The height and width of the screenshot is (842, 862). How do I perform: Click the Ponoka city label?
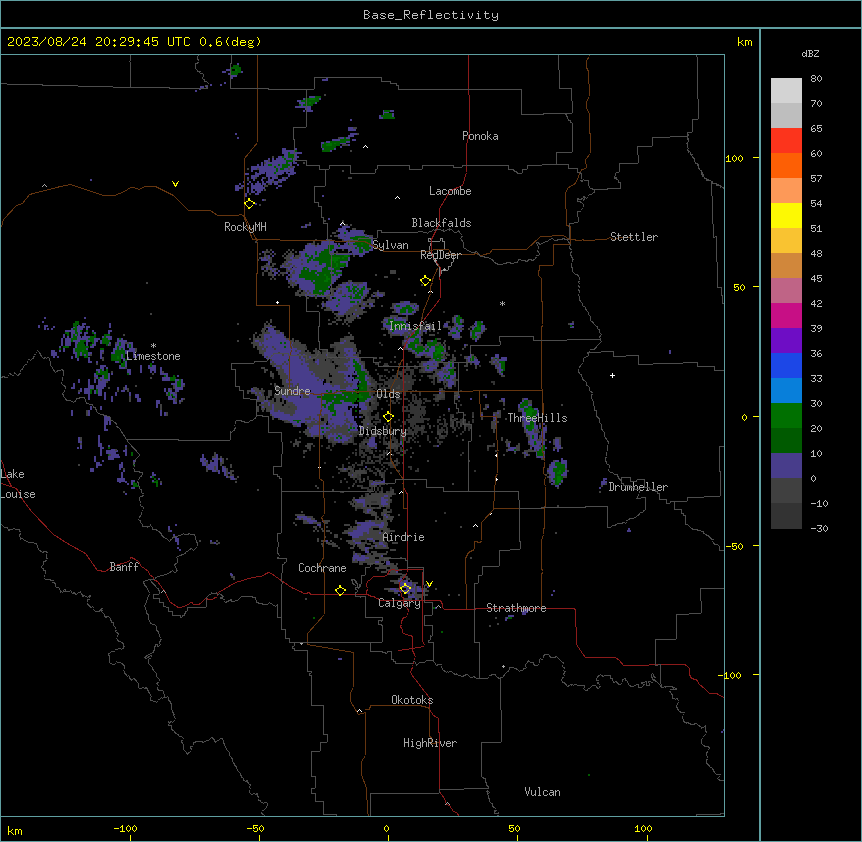[x=480, y=136]
